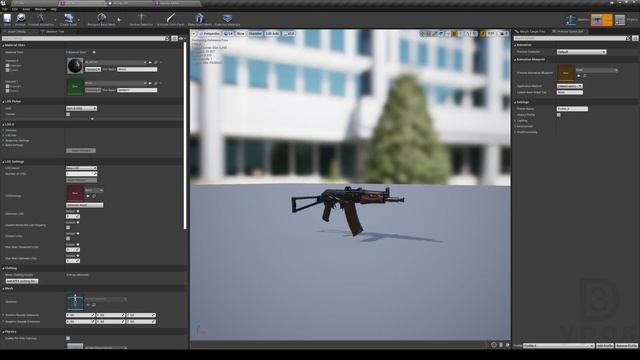Click Activate Cloth Paint icon

coord(171,18)
